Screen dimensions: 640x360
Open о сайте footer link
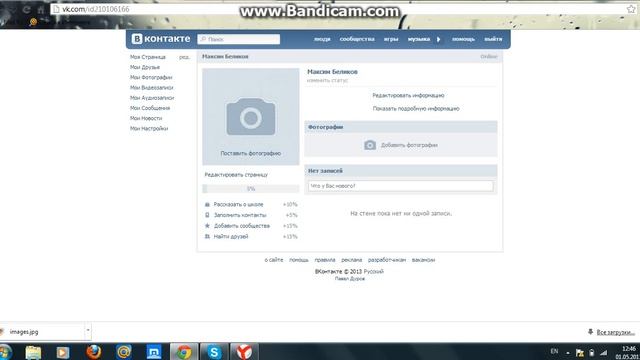point(273,260)
